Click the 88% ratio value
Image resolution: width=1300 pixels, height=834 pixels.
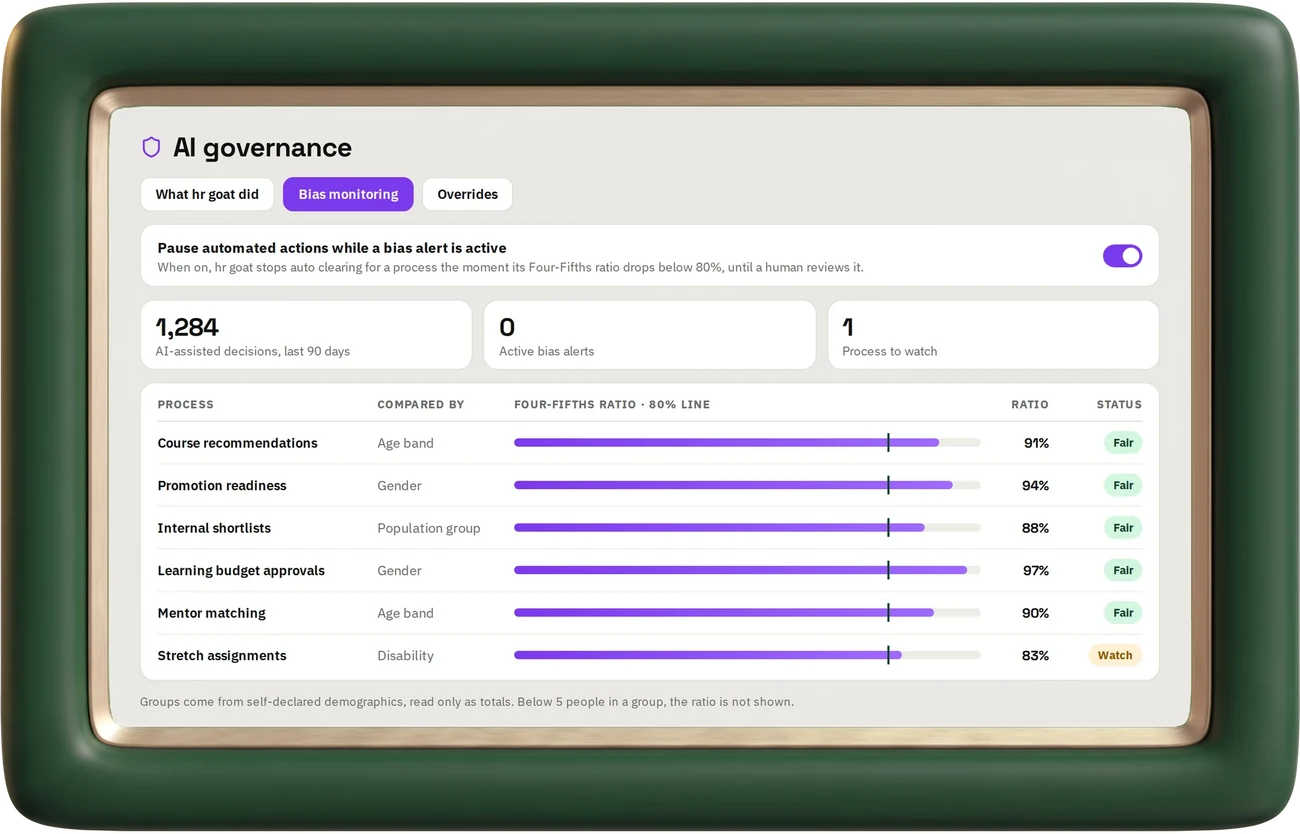pyautogui.click(x=1036, y=528)
